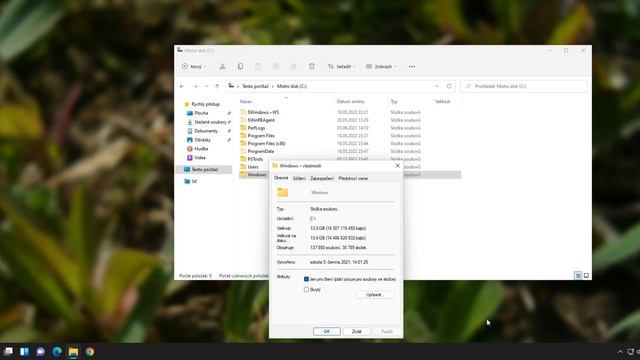Select the PSTools folder
Viewport: 640px width, 360px height.
[x=255, y=159]
